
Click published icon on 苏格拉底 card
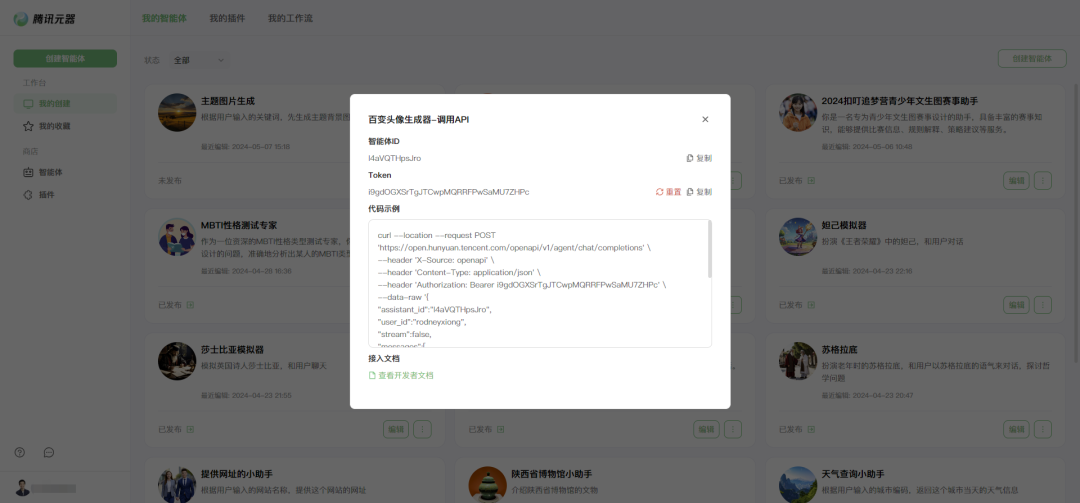pos(811,429)
